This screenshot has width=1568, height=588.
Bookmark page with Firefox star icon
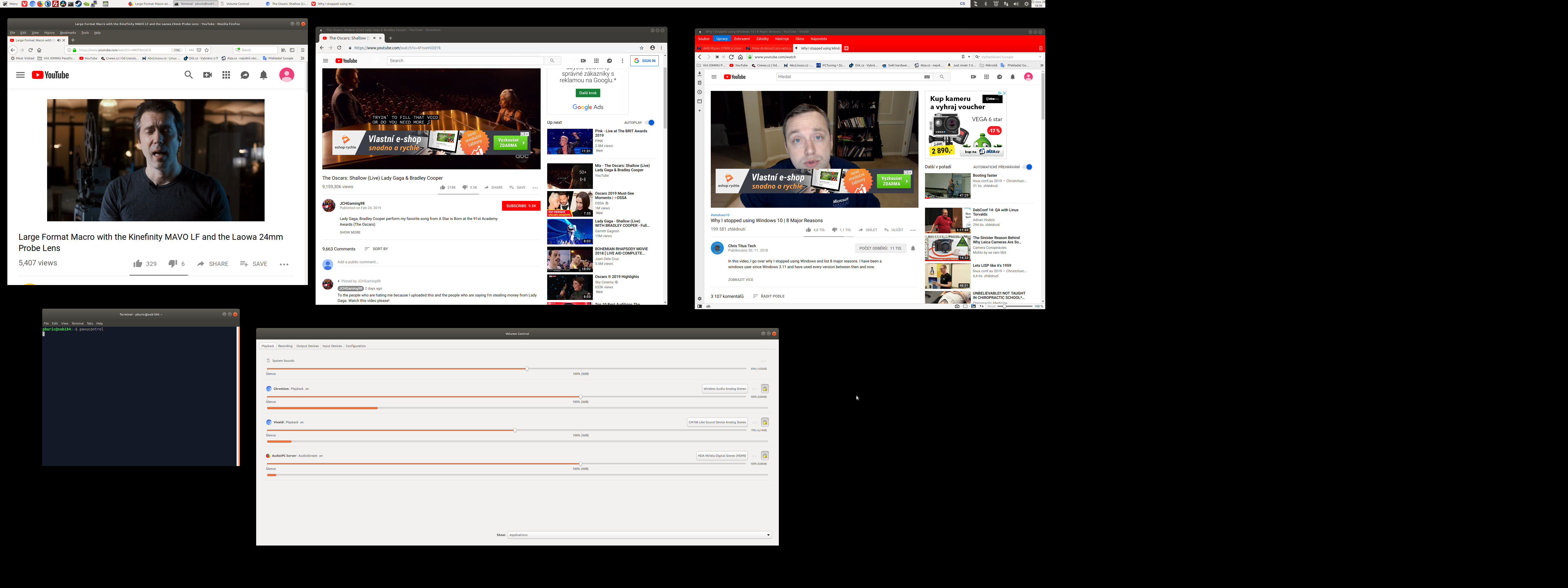pyautogui.click(x=207, y=50)
